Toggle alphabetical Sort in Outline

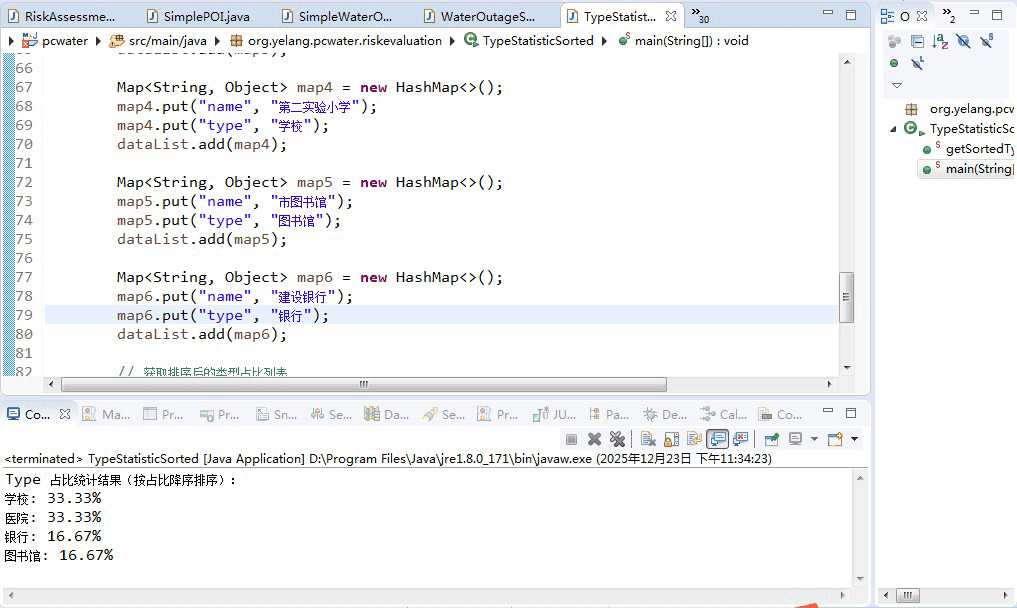pyautogui.click(x=940, y=41)
